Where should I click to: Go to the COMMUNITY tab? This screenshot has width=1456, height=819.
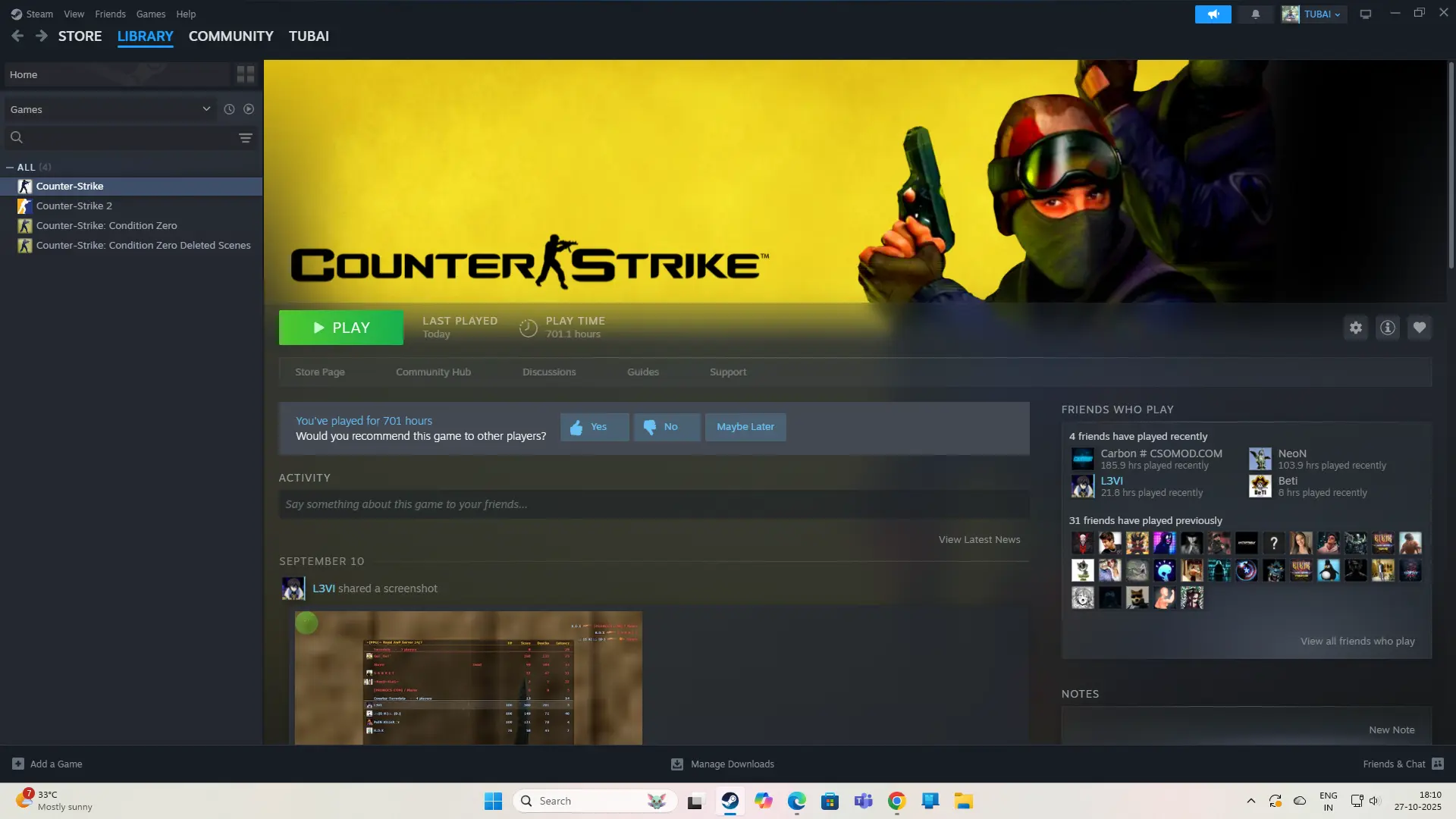click(x=231, y=36)
